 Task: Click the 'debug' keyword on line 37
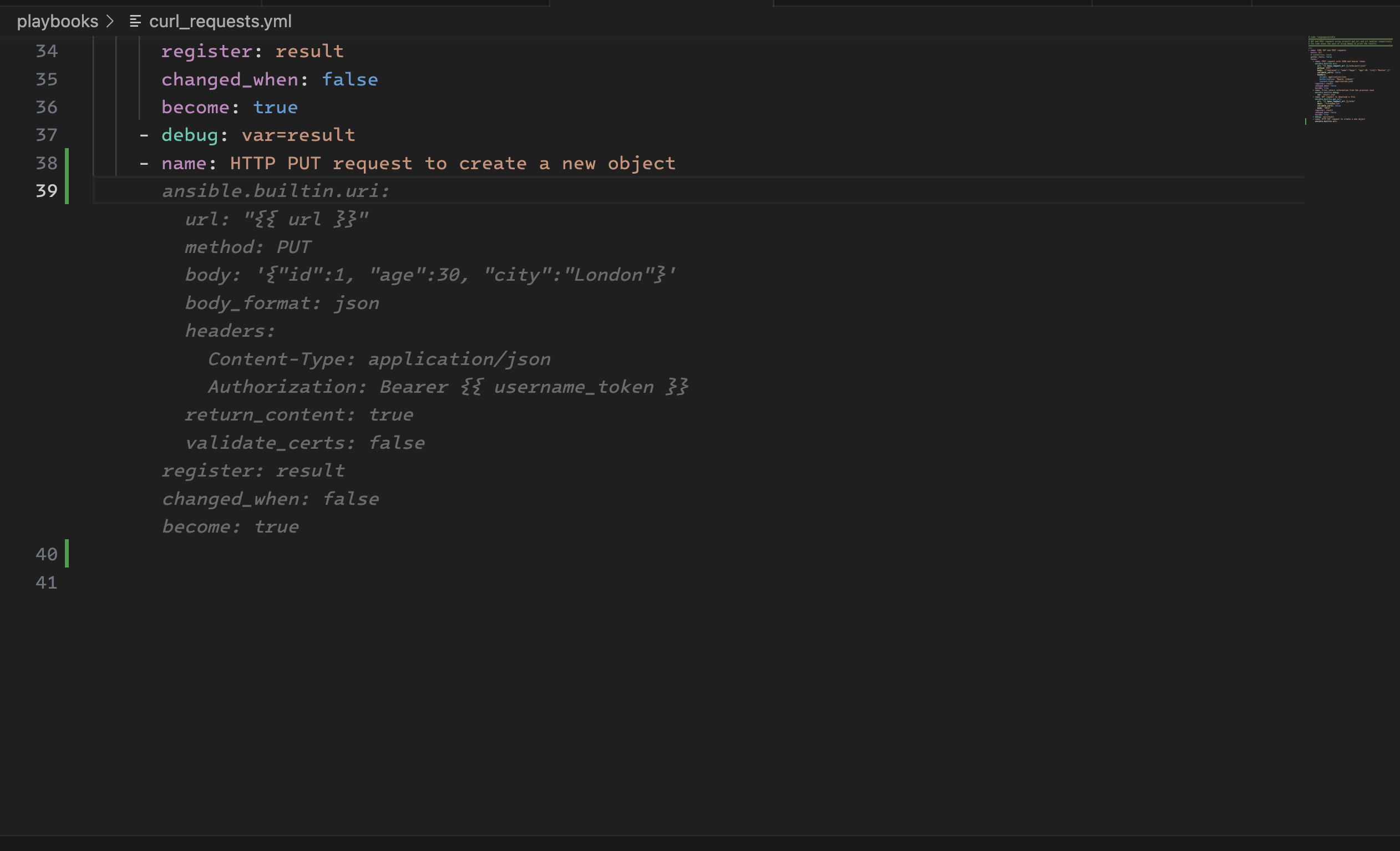(x=189, y=135)
